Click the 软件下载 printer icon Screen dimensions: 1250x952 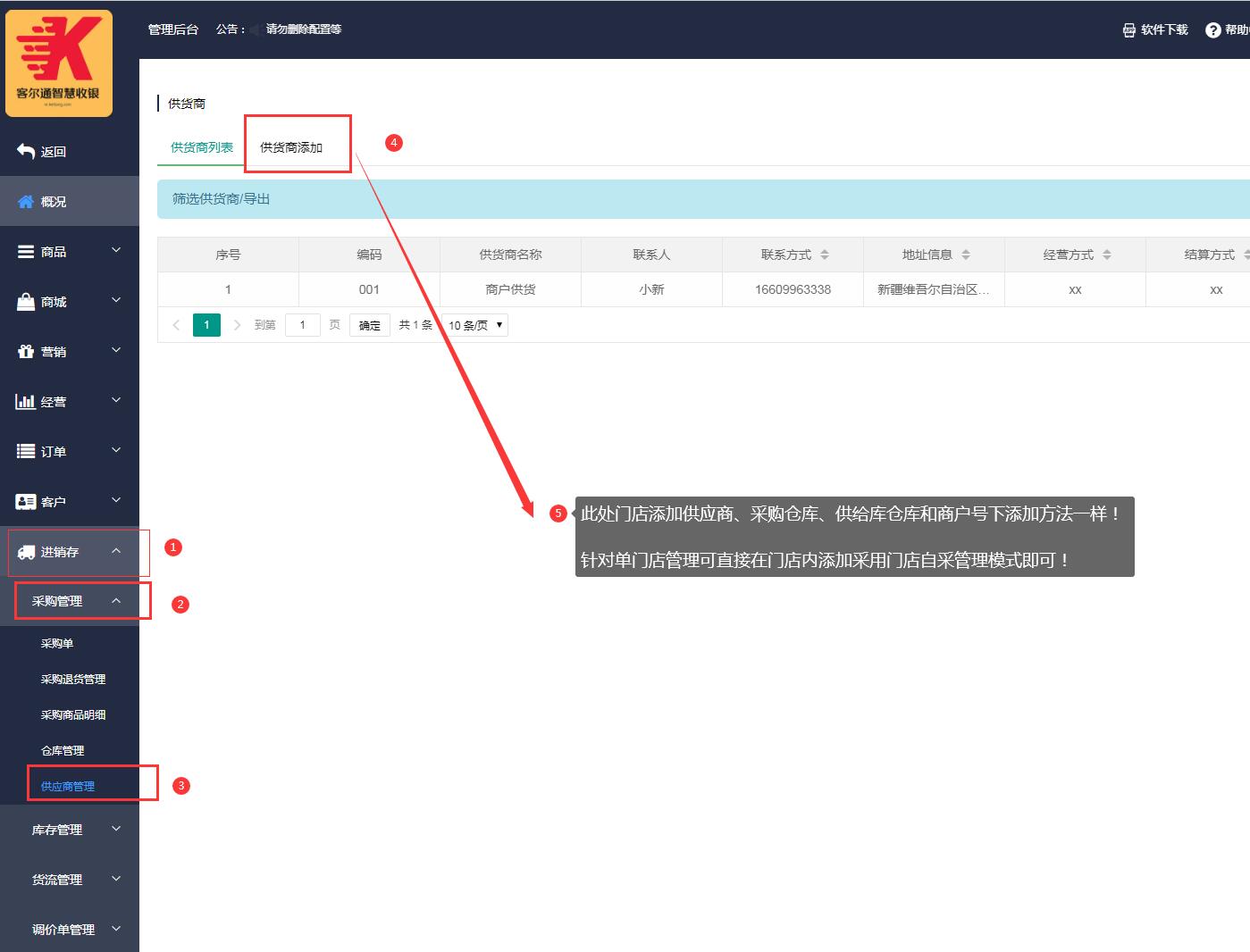(1129, 30)
